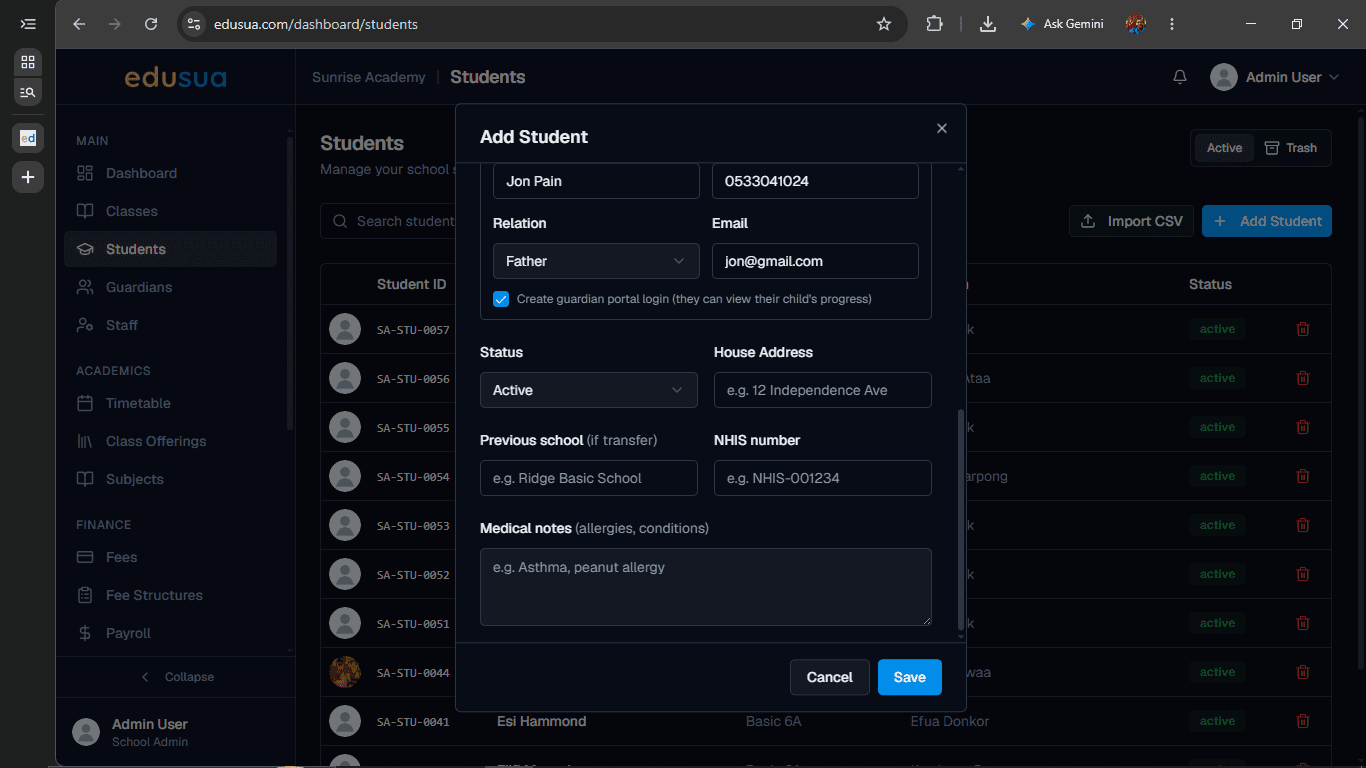The width and height of the screenshot is (1366, 768).
Task: Expand the Admin User account menu
Action: point(1275,77)
